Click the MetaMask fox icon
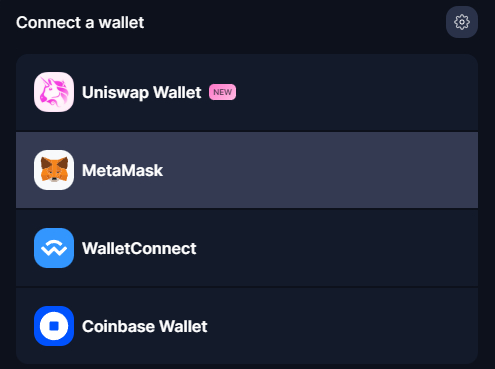The image size is (495, 369). pyautogui.click(x=54, y=170)
